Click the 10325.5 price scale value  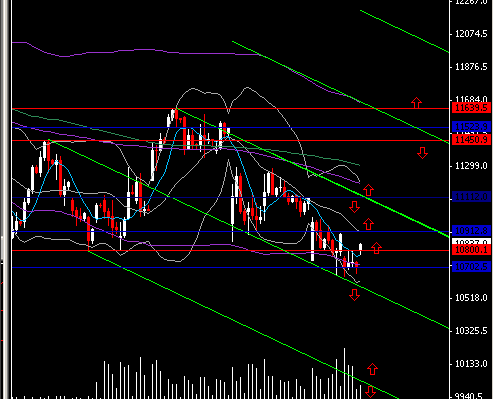click(471, 331)
